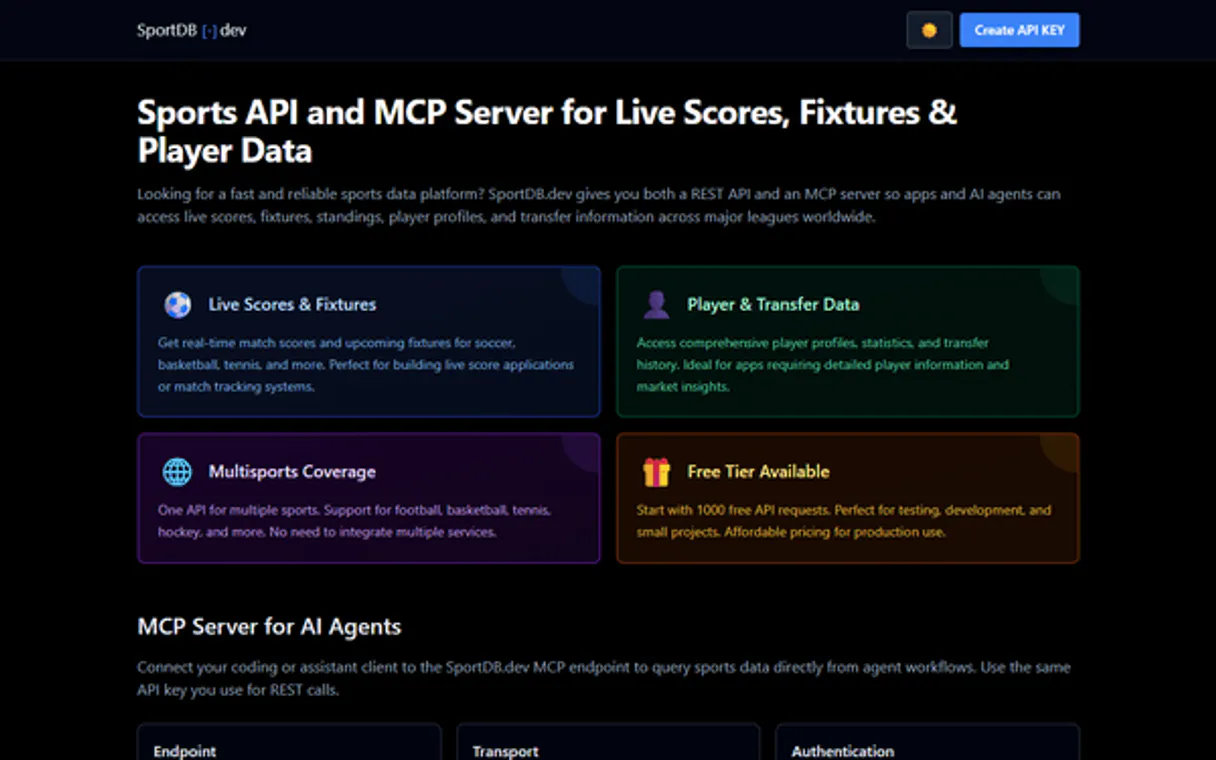
Task: Click the Endpoint card at the bottom
Action: [289, 745]
